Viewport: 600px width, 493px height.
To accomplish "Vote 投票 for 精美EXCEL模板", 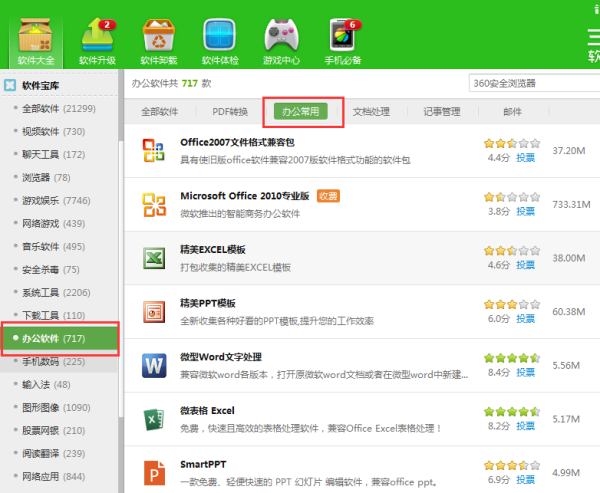I will [x=525, y=265].
